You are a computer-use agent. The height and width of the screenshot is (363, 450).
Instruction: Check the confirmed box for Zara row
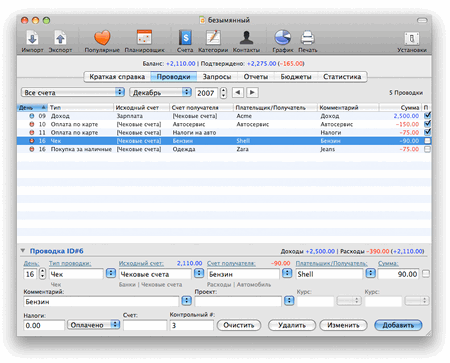427,149
